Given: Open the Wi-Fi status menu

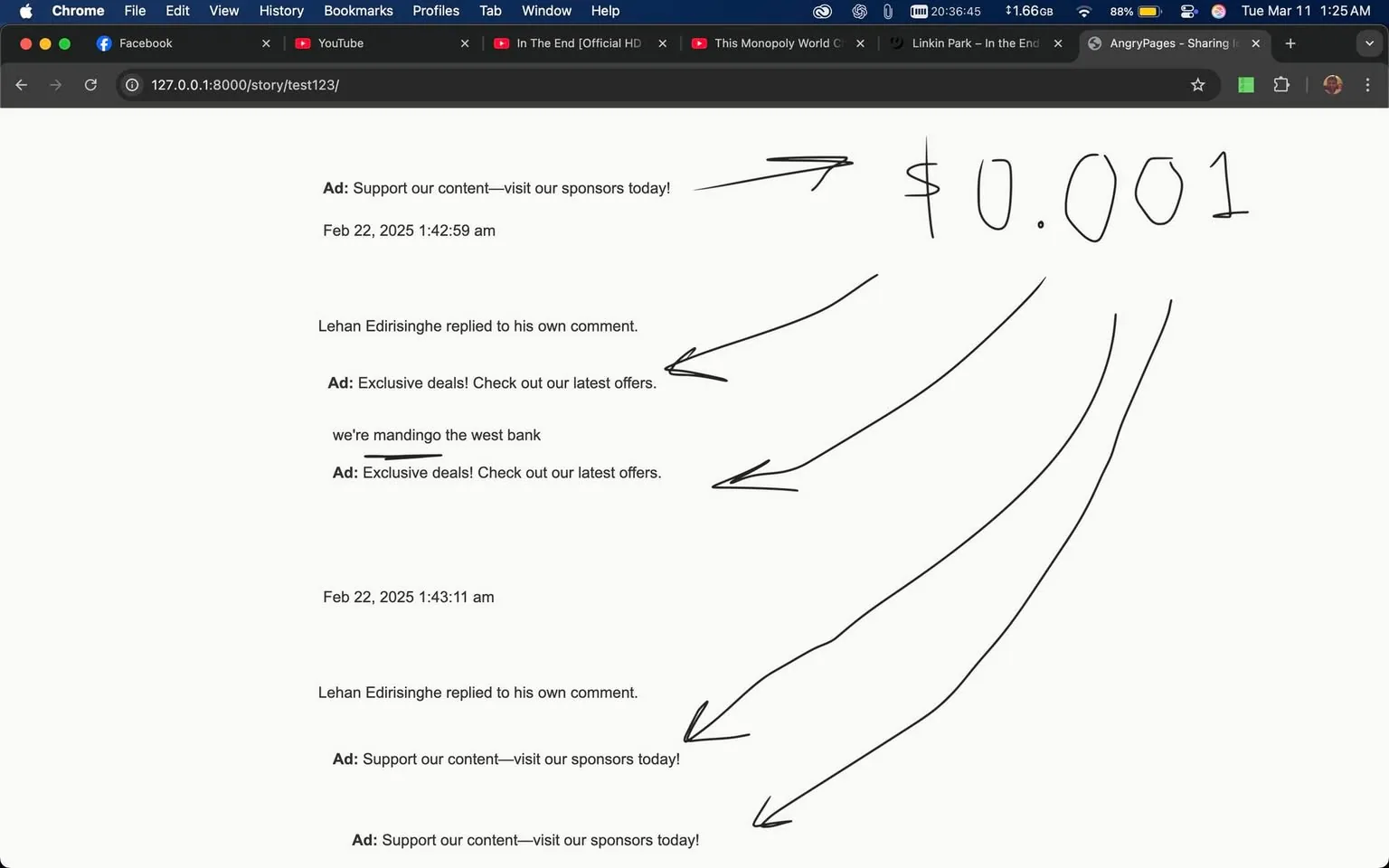Looking at the screenshot, I should 1083,11.
